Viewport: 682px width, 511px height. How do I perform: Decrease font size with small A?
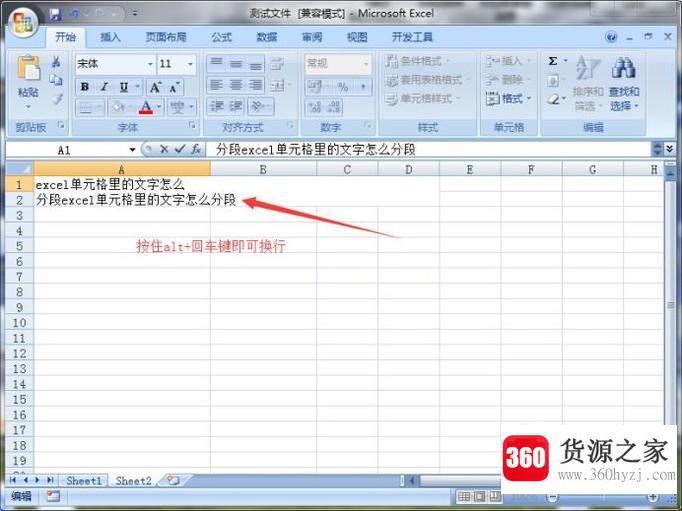(x=174, y=87)
